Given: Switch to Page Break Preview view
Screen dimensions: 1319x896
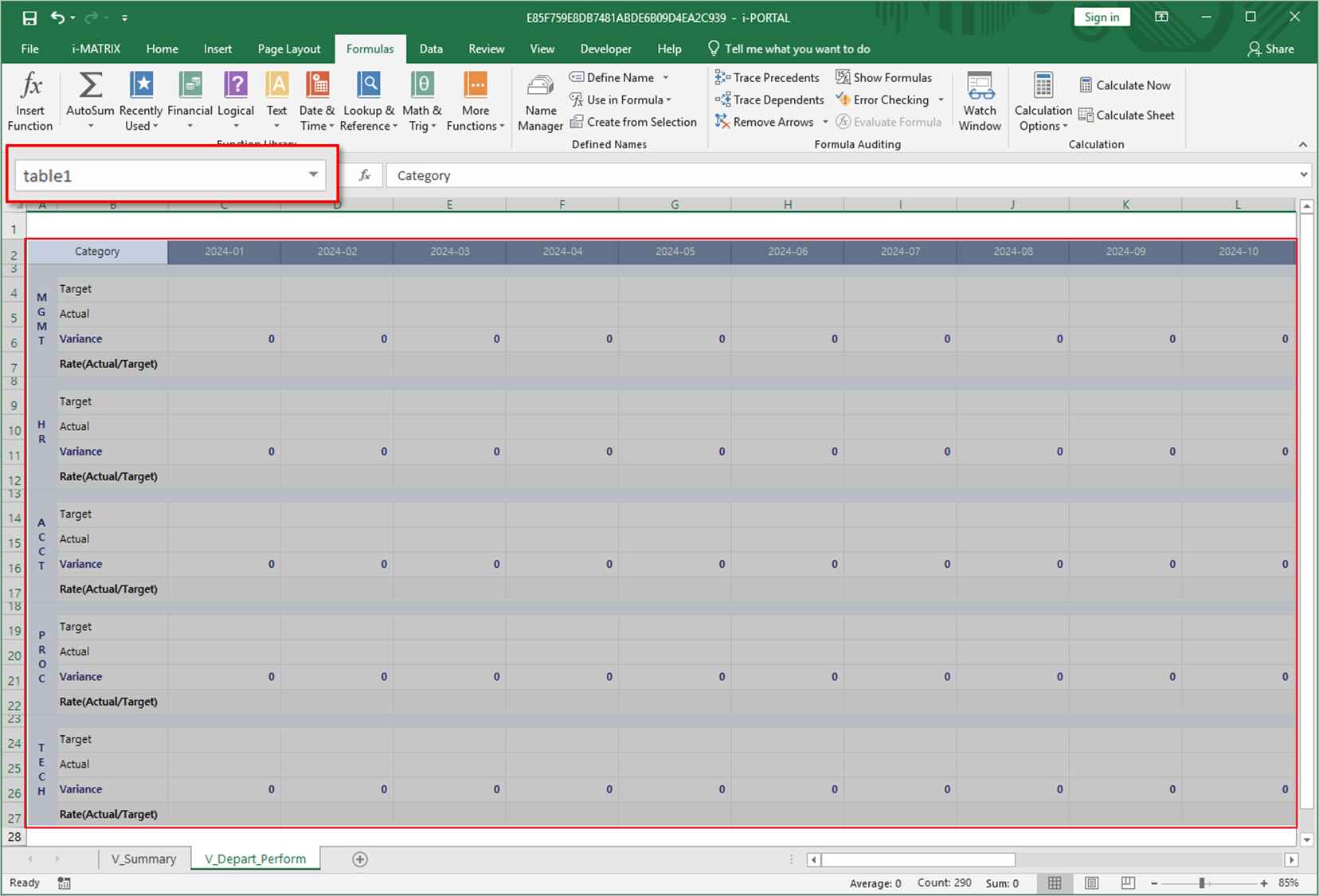Looking at the screenshot, I should [1128, 882].
